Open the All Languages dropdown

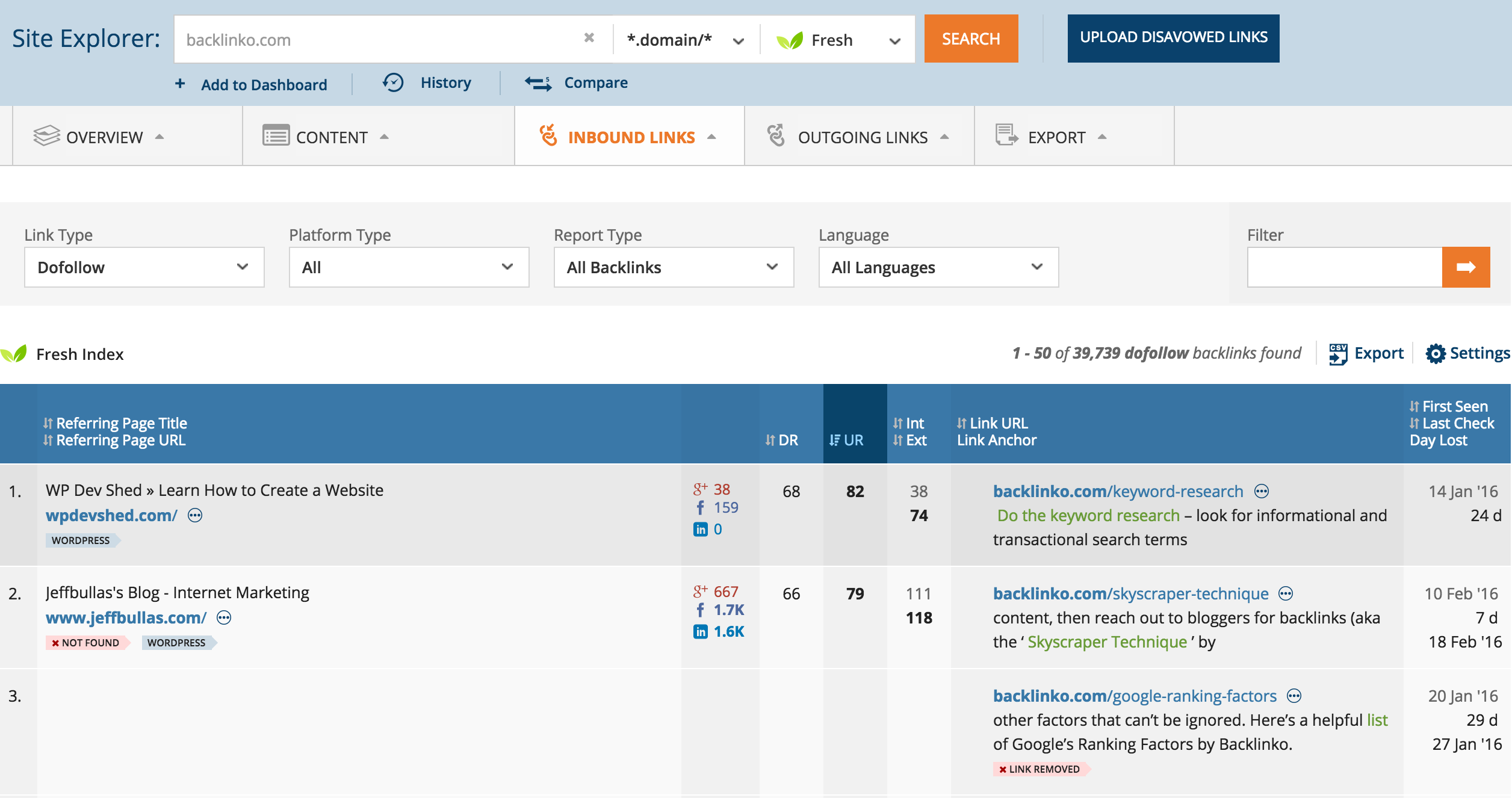coord(938,267)
